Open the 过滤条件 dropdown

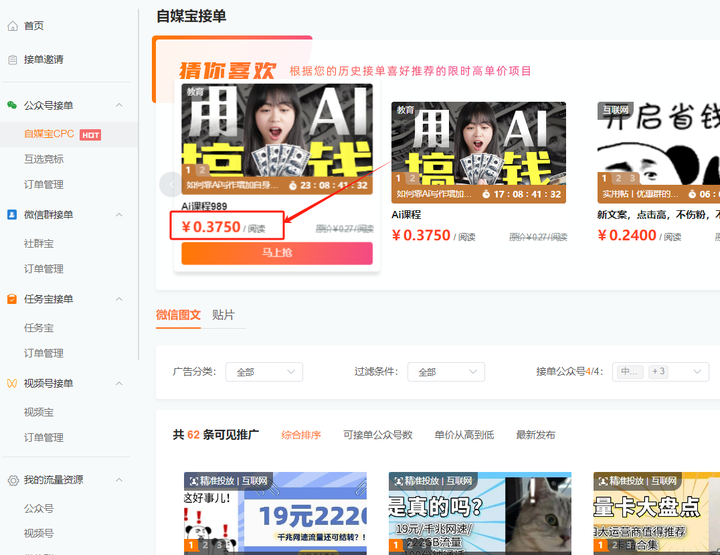point(446,372)
